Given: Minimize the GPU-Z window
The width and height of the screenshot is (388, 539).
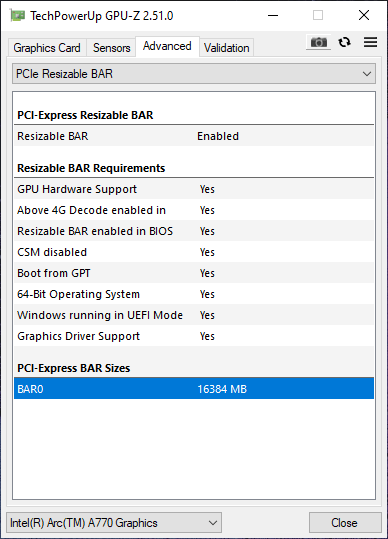Looking at the screenshot, I should [x=273, y=15].
